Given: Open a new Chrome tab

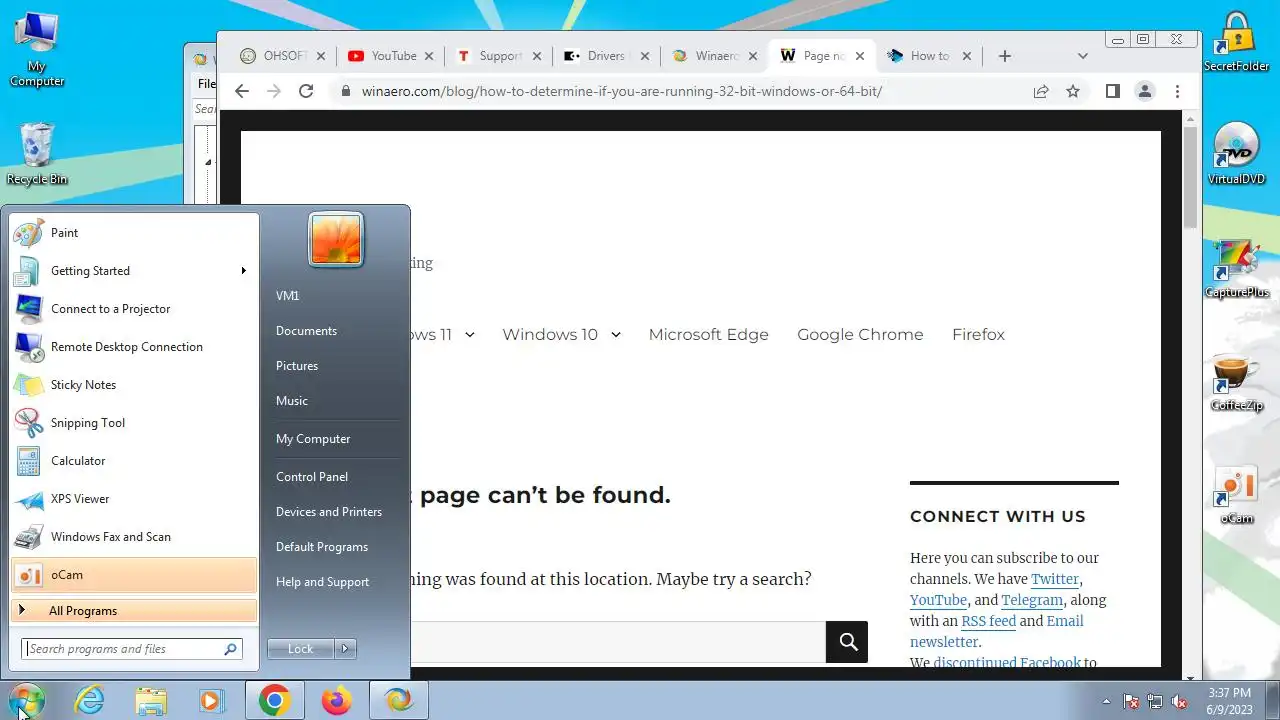Looking at the screenshot, I should (x=1005, y=56).
